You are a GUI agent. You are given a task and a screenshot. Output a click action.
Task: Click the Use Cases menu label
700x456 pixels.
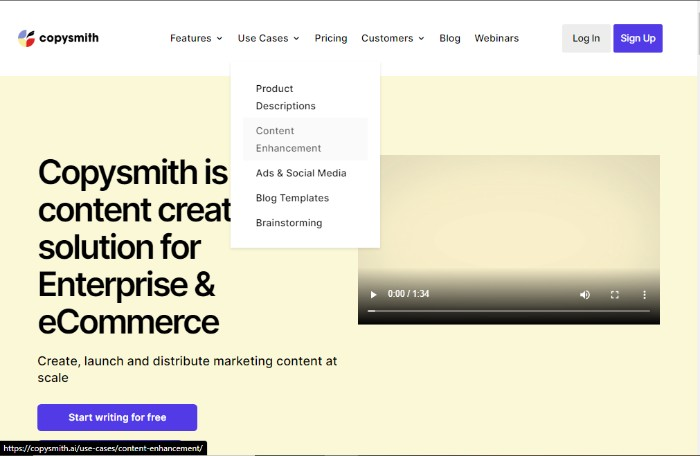(263, 38)
